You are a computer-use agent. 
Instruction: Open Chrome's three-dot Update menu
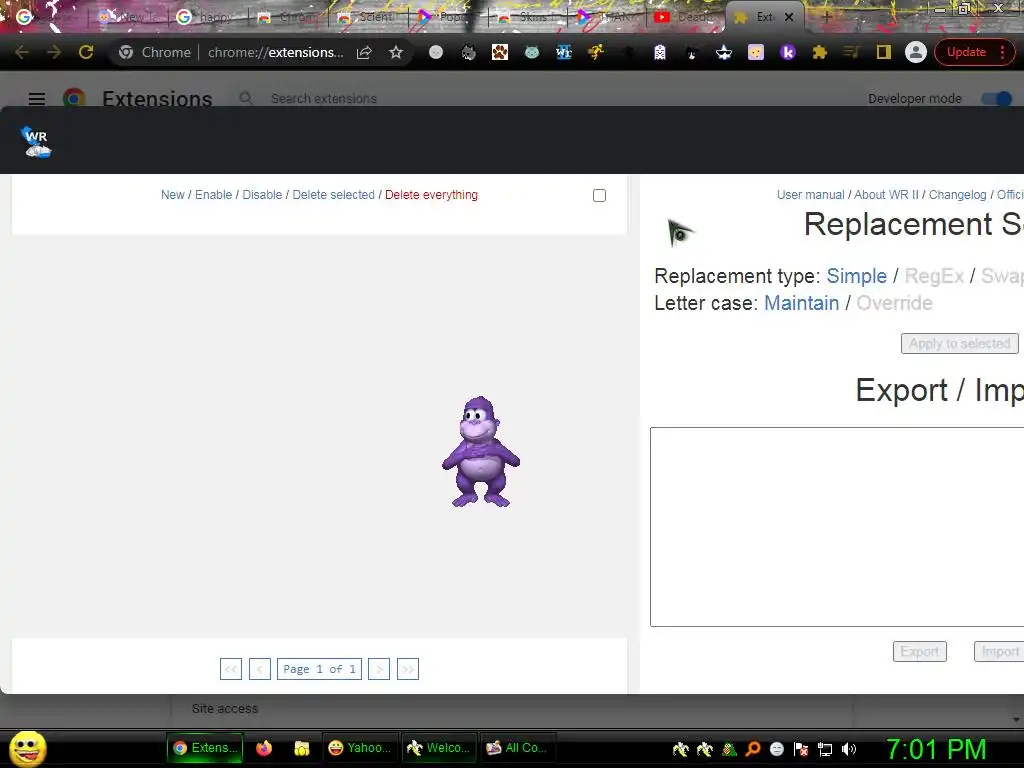coord(1002,52)
